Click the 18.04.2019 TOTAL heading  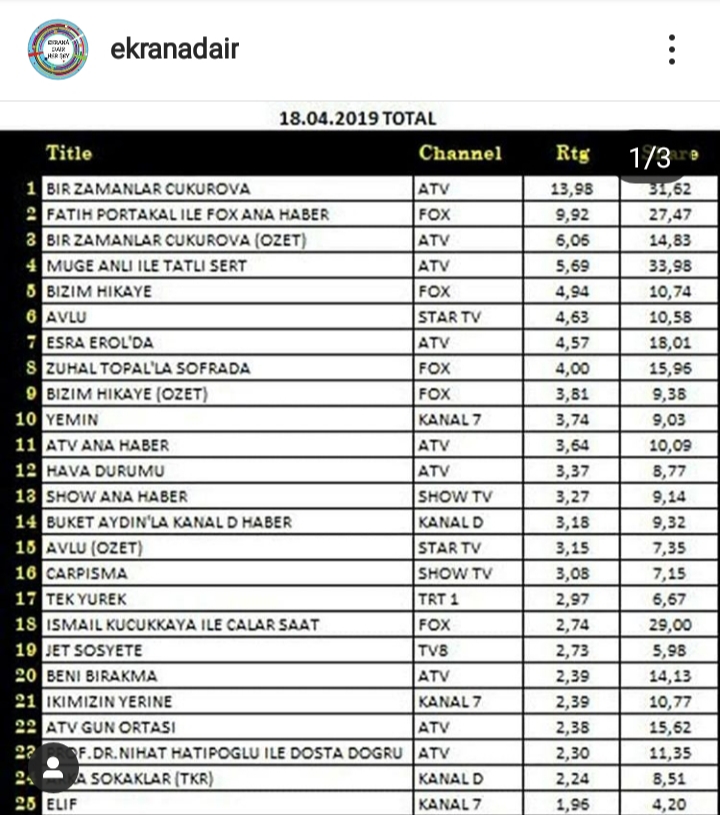click(x=358, y=118)
